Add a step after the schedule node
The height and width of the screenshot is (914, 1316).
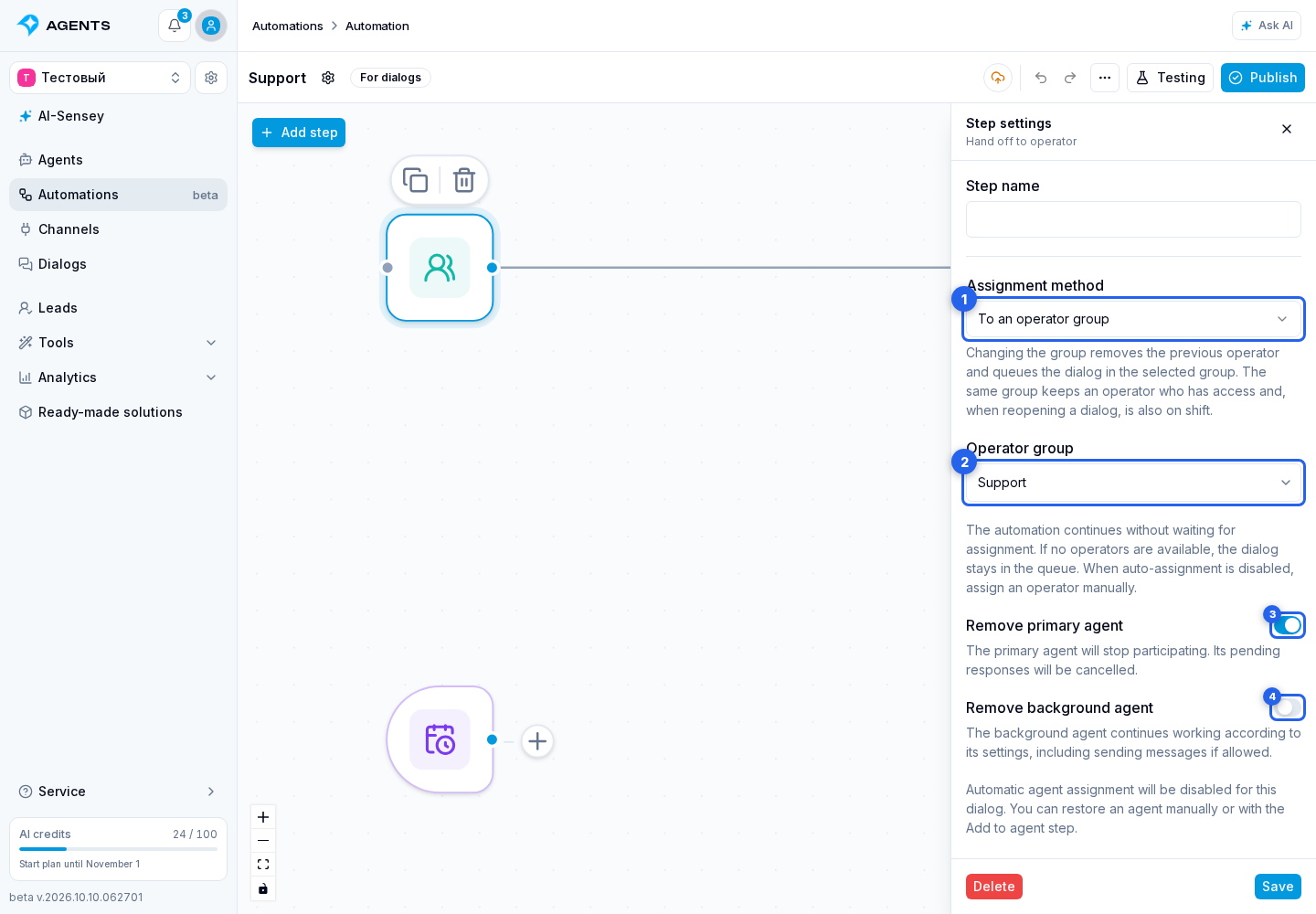[537, 741]
